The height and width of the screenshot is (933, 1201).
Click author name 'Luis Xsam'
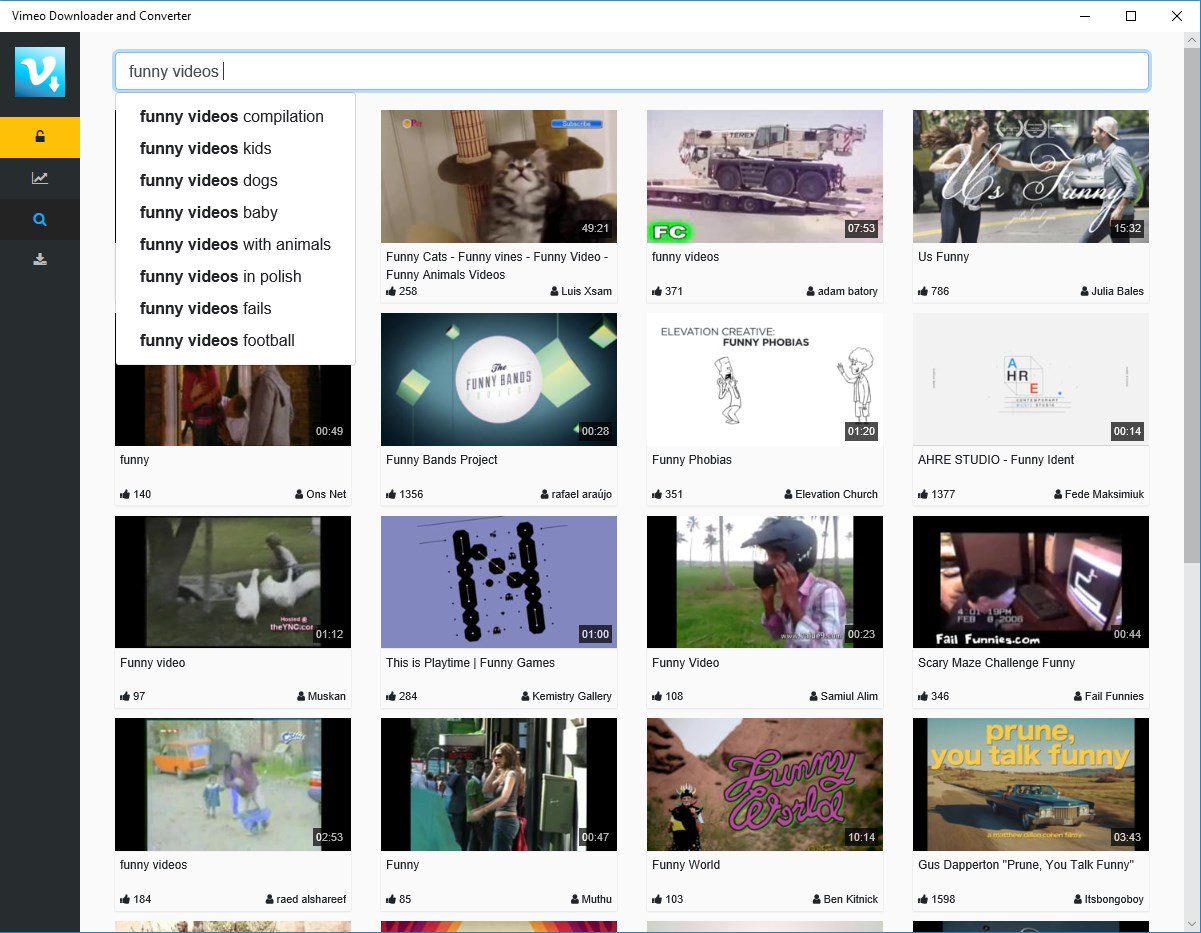586,291
